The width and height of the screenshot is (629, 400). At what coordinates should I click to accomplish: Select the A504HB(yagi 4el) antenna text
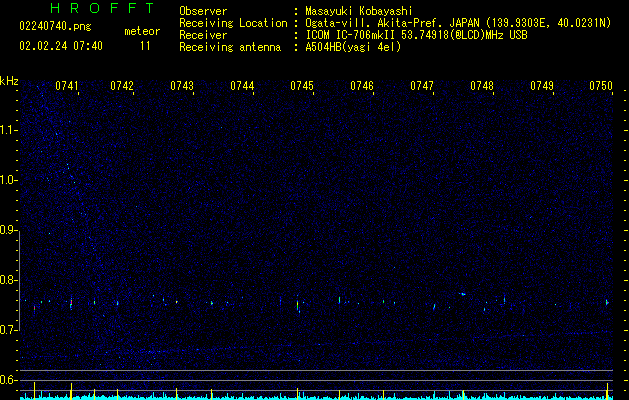point(353,47)
